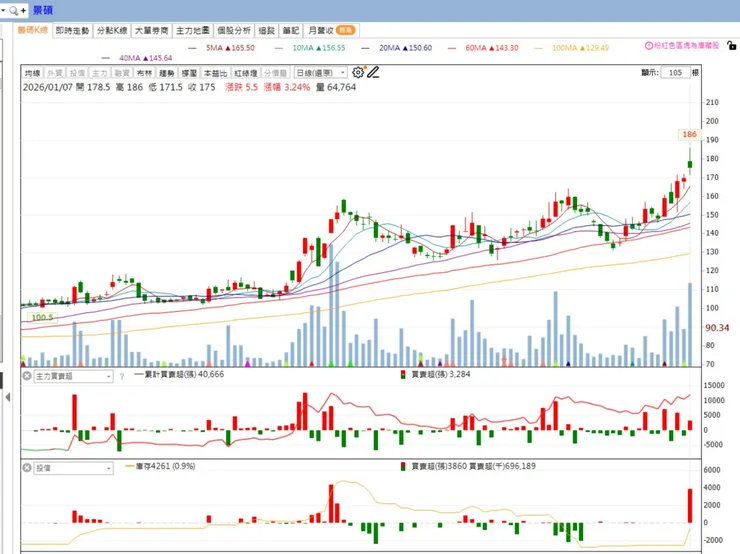Click the 186 high price label
Viewport: 740px width, 554px height.
pos(690,134)
